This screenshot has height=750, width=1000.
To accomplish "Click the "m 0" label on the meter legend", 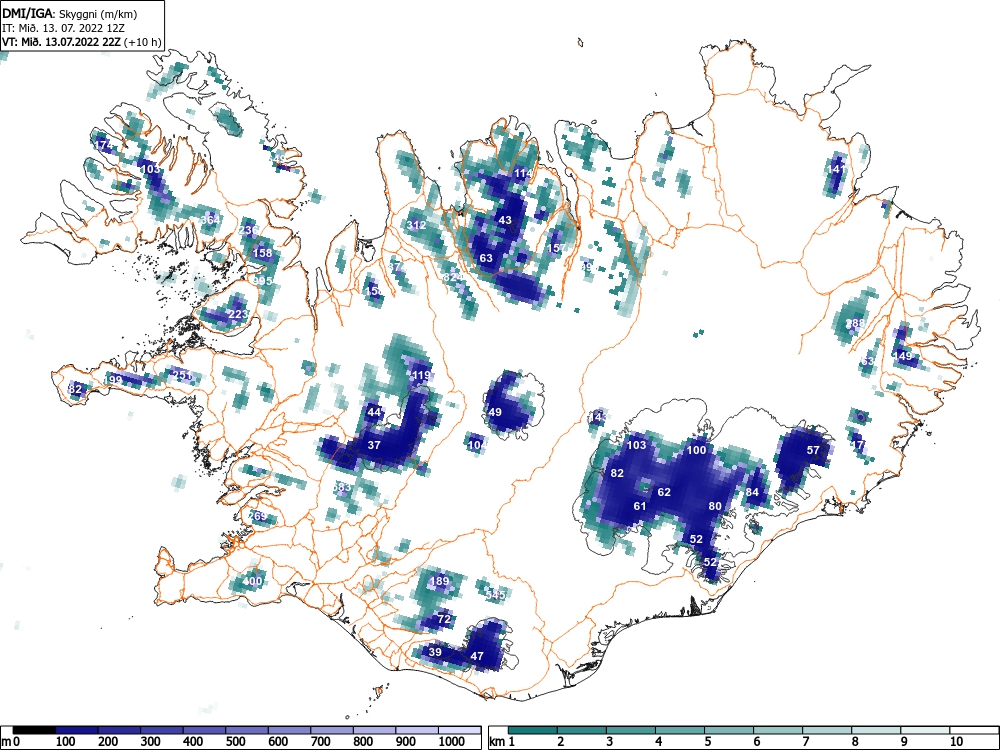I will point(11,742).
